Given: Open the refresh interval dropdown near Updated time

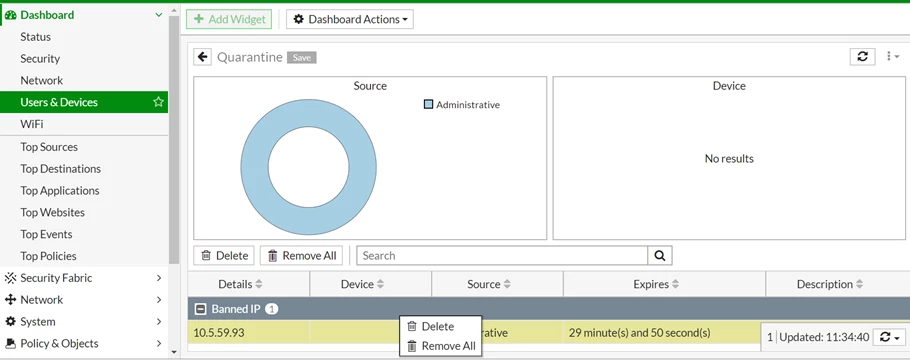Looking at the screenshot, I should pyautogui.click(x=889, y=337).
